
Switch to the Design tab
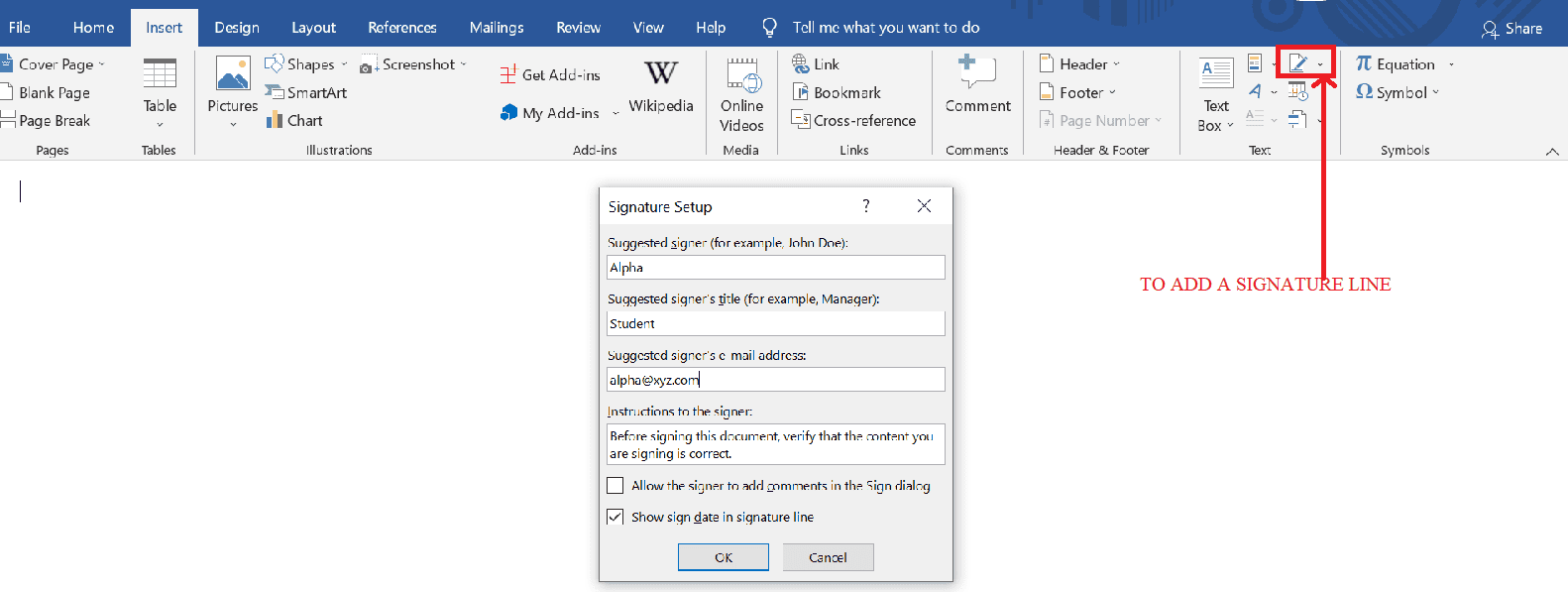click(237, 28)
